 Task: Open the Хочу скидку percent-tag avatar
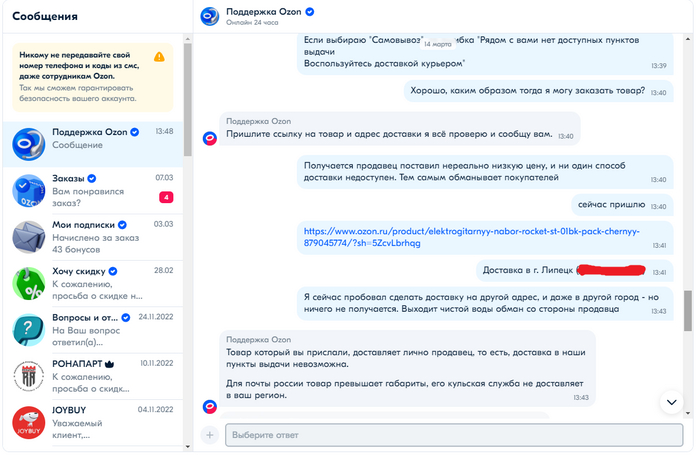(x=29, y=284)
